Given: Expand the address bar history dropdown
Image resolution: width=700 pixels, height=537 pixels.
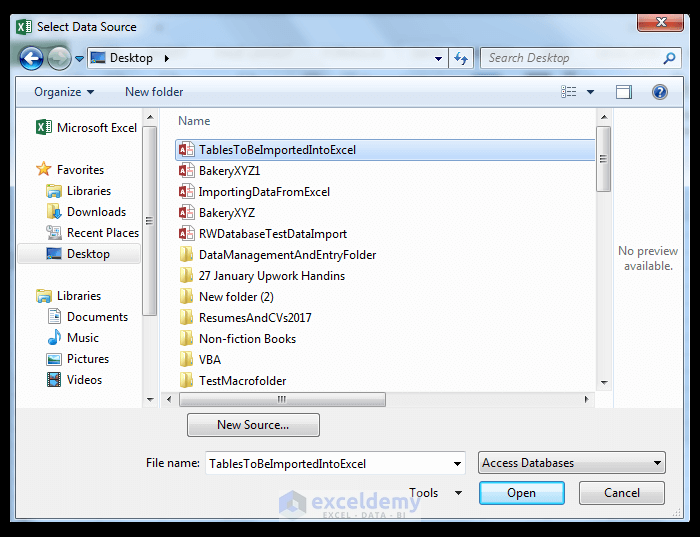Looking at the screenshot, I should coord(438,58).
